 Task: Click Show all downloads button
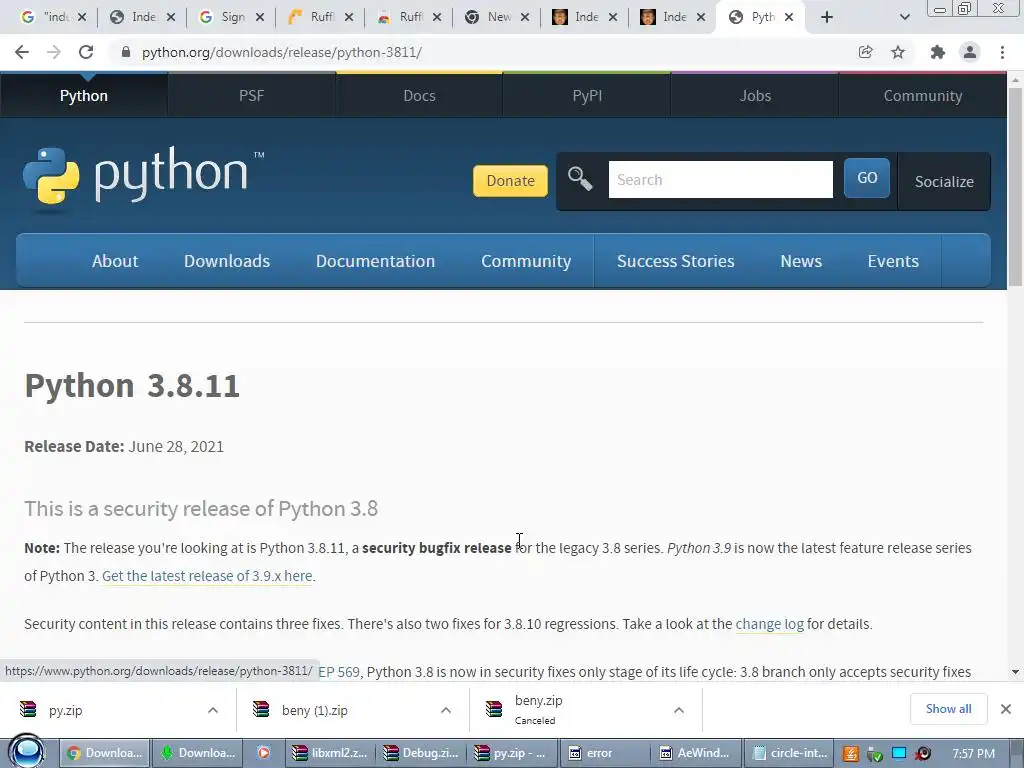(948, 709)
